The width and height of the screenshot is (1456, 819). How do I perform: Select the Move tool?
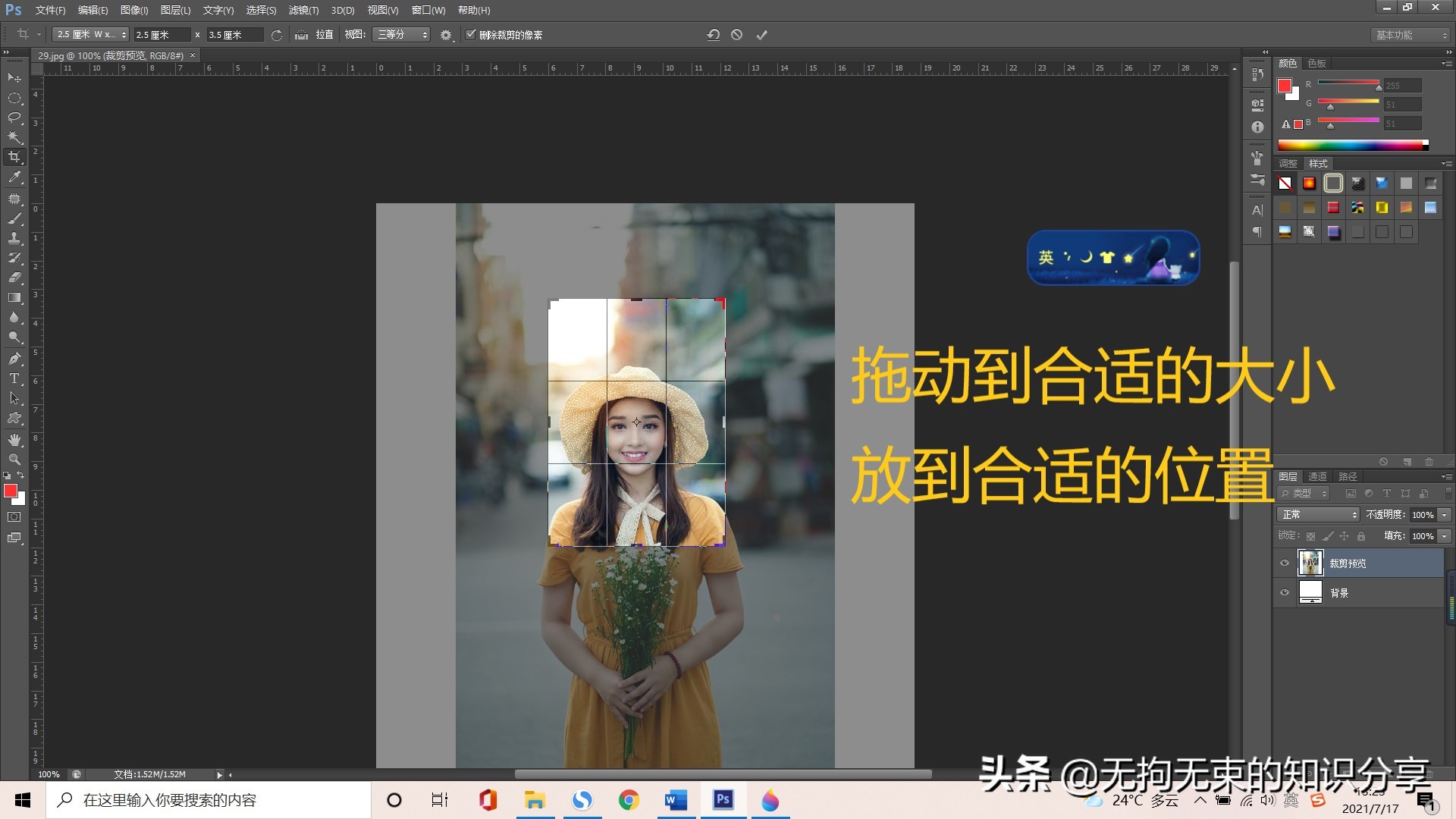[14, 79]
